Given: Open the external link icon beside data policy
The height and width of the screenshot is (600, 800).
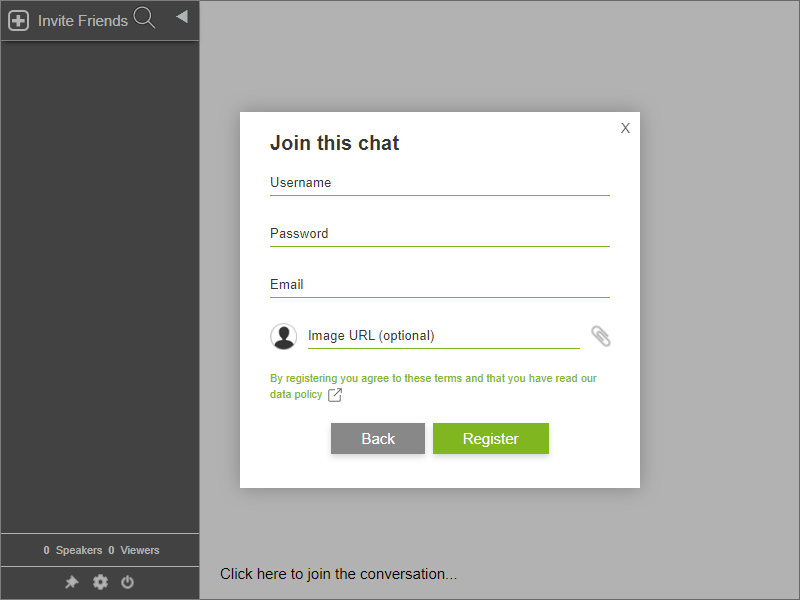Looking at the screenshot, I should click(335, 395).
